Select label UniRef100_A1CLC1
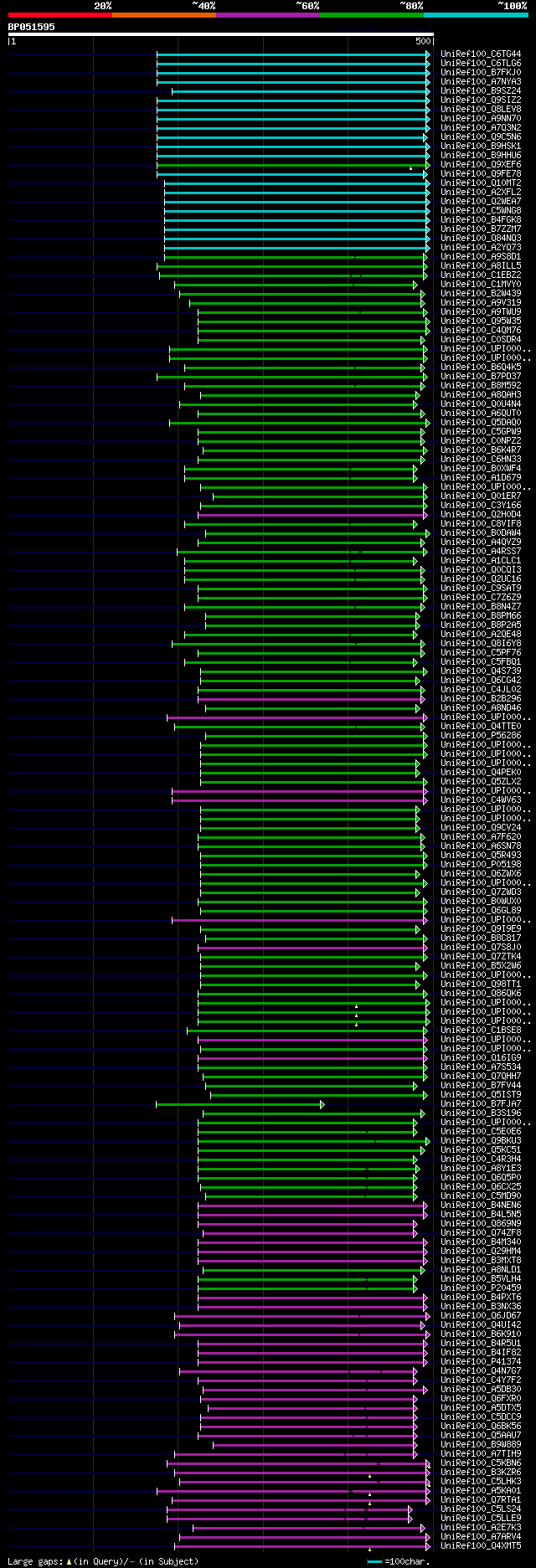Viewport: 536px width, 1568px height. click(x=481, y=561)
